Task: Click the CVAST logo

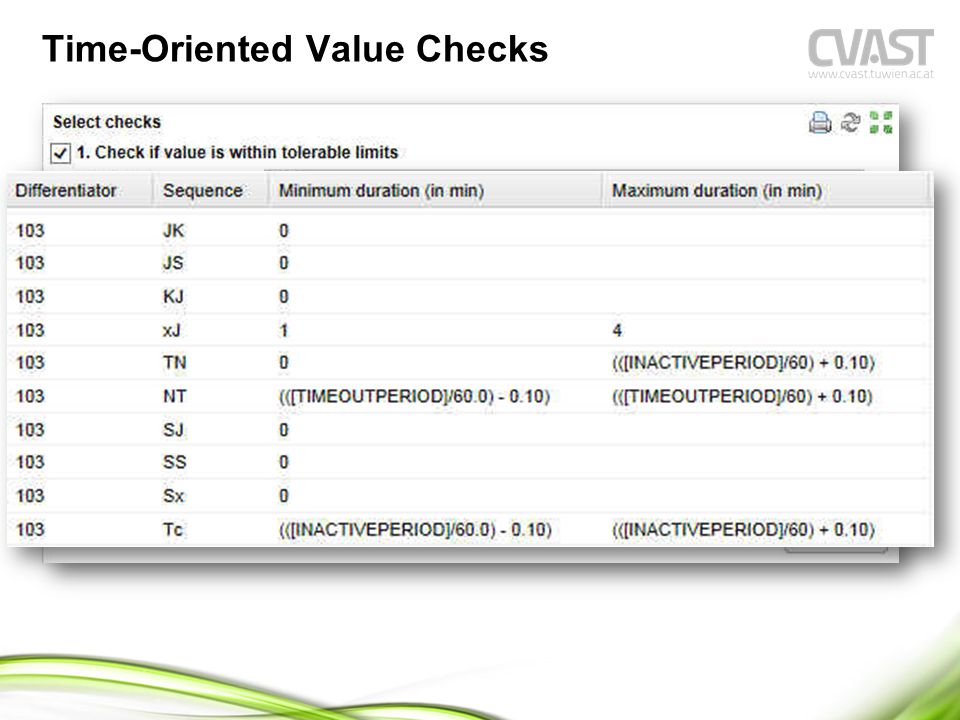Action: [x=871, y=48]
